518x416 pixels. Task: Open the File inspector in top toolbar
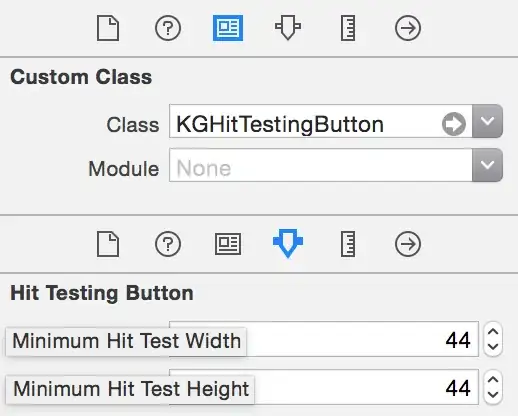pos(108,28)
